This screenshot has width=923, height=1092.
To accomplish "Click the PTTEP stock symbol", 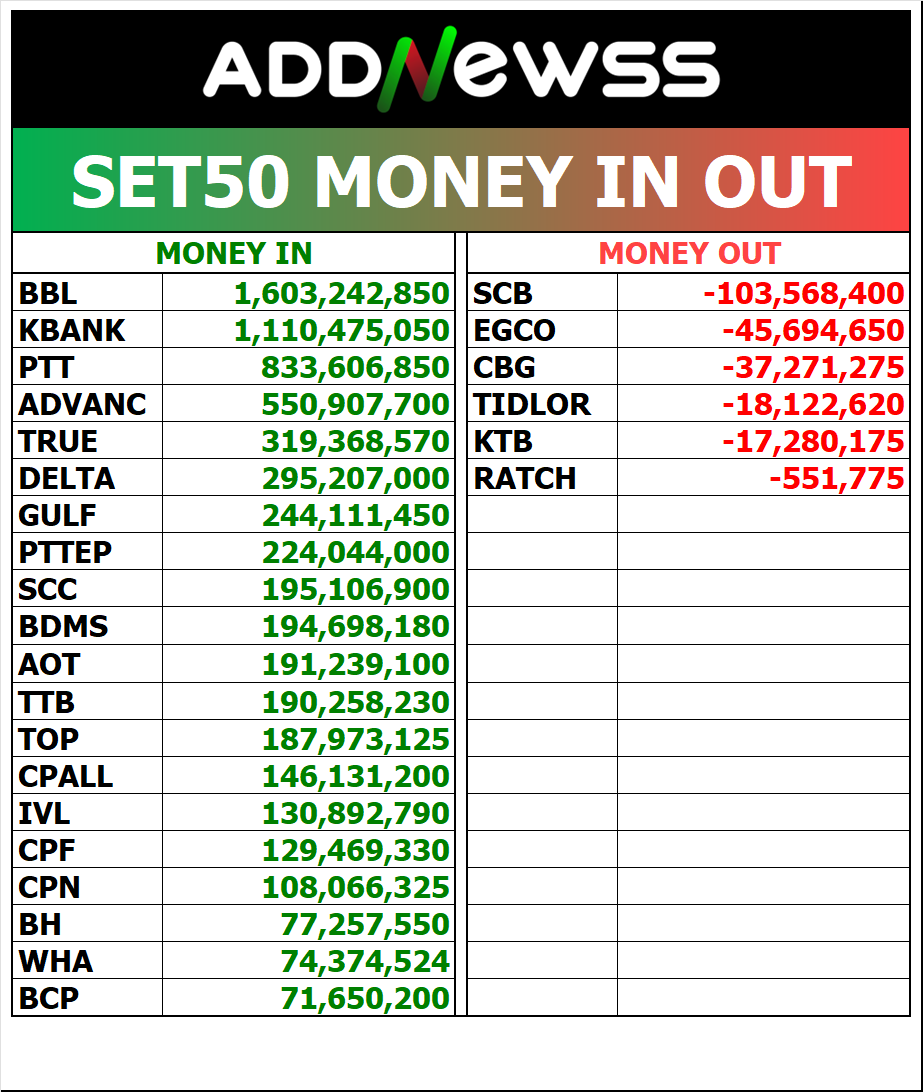I will point(65,553).
